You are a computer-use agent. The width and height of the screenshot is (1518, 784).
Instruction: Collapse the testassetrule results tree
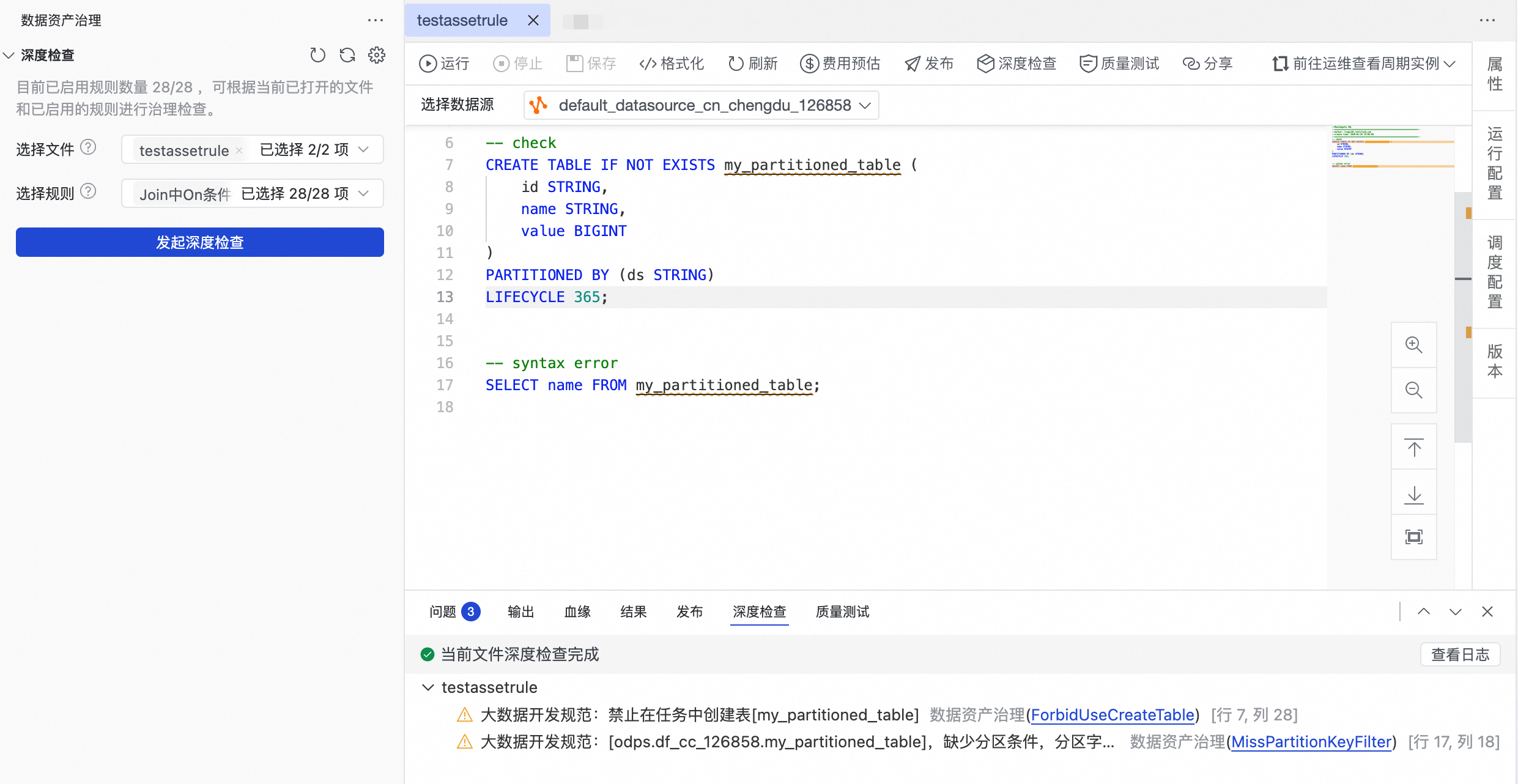(x=428, y=687)
